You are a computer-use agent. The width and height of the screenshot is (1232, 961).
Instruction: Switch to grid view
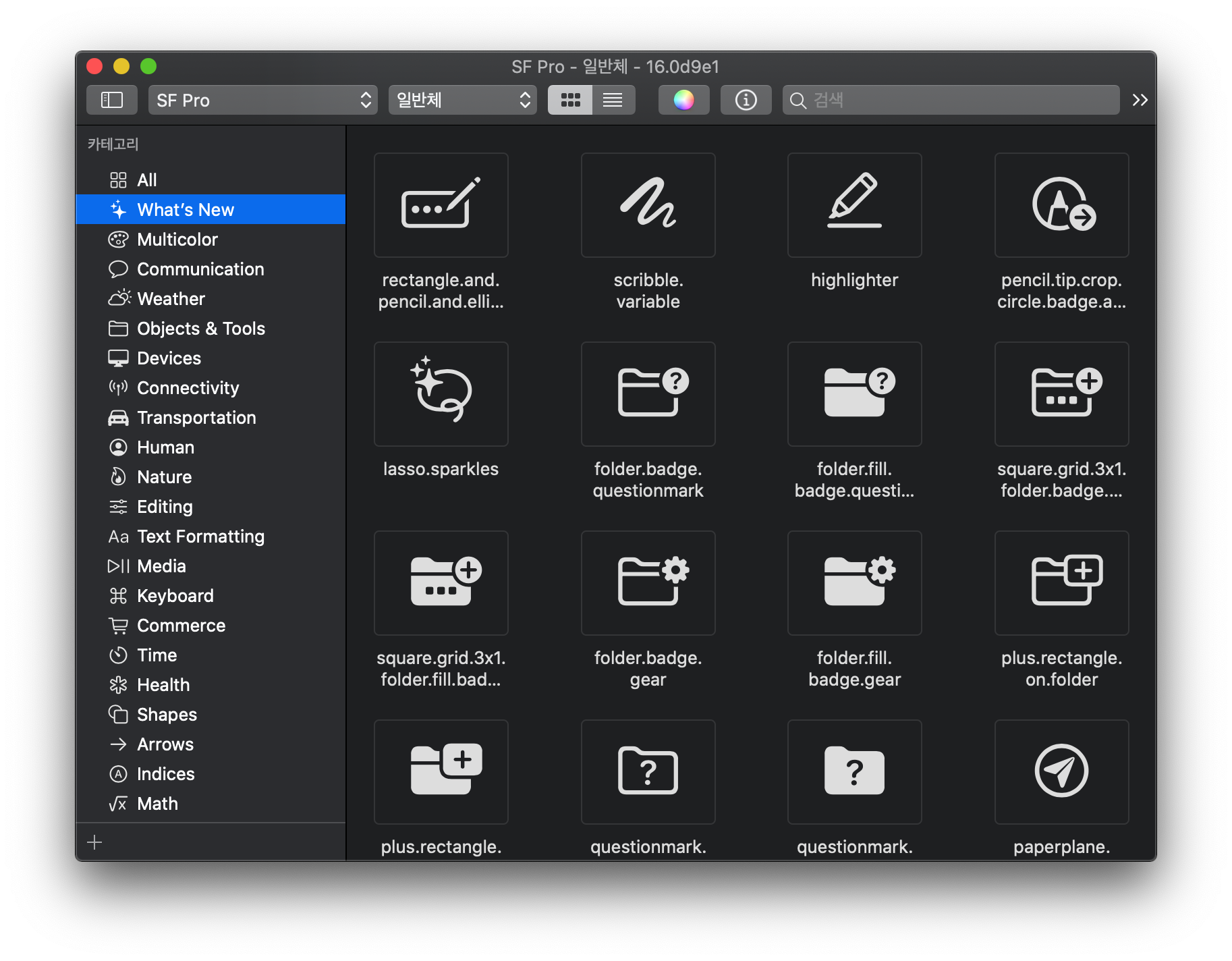point(570,101)
